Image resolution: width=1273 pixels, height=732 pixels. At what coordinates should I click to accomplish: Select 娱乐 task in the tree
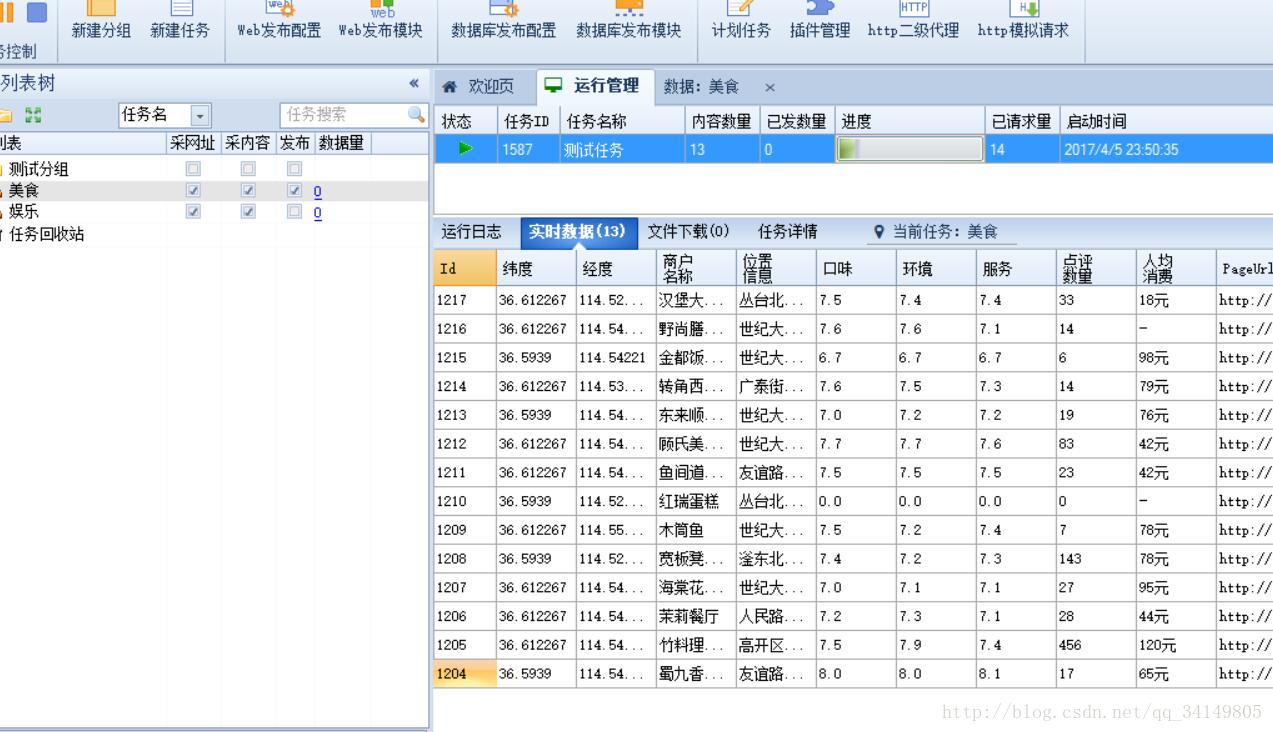coord(24,211)
